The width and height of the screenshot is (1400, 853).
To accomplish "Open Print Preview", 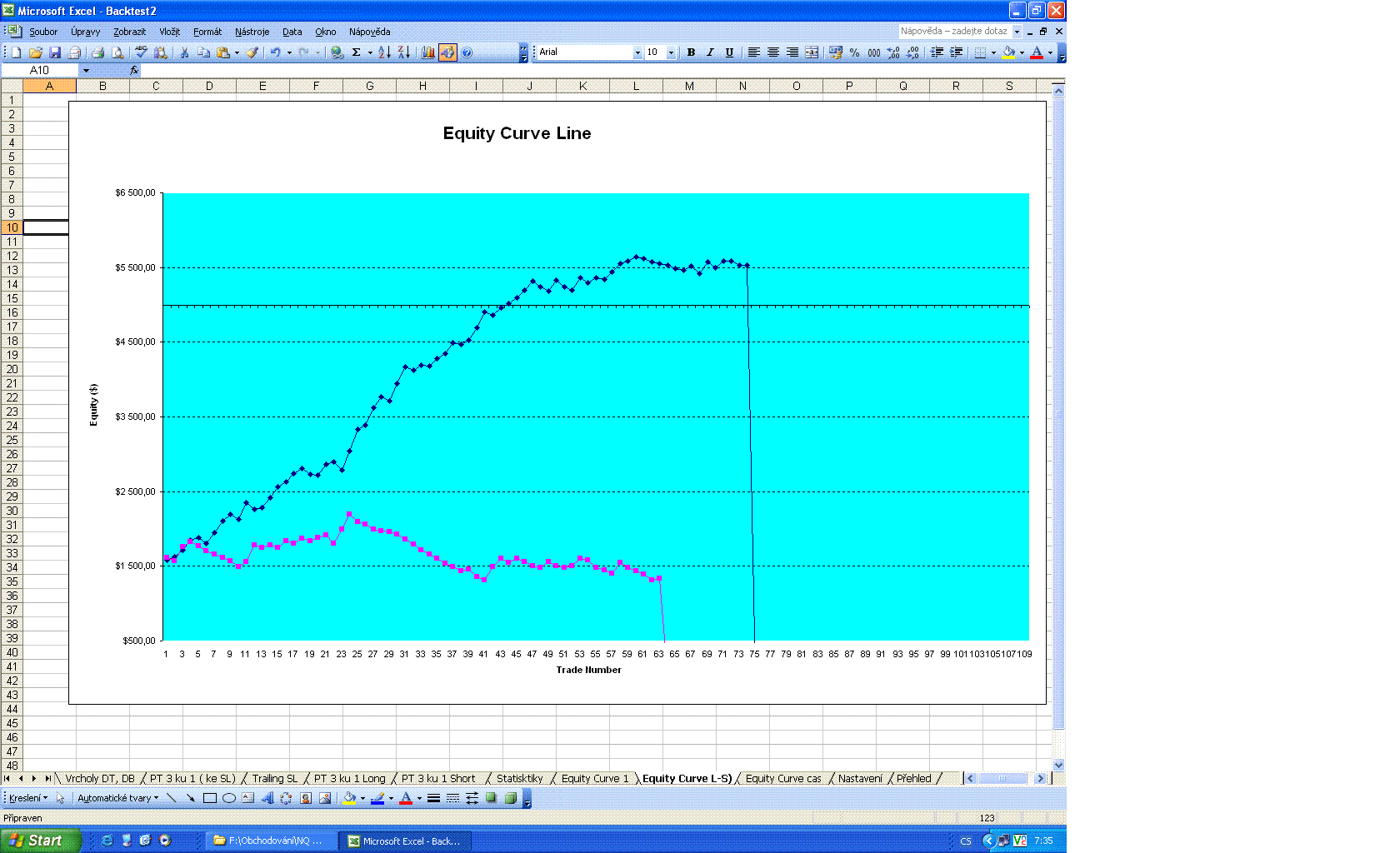I will (x=117, y=52).
